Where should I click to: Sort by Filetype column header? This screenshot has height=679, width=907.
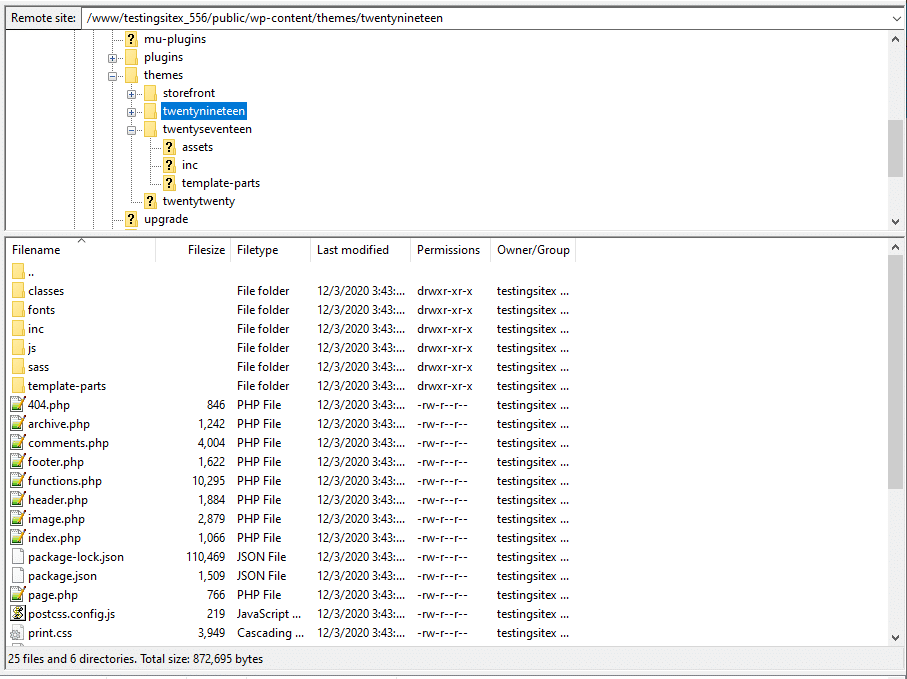tap(271, 250)
